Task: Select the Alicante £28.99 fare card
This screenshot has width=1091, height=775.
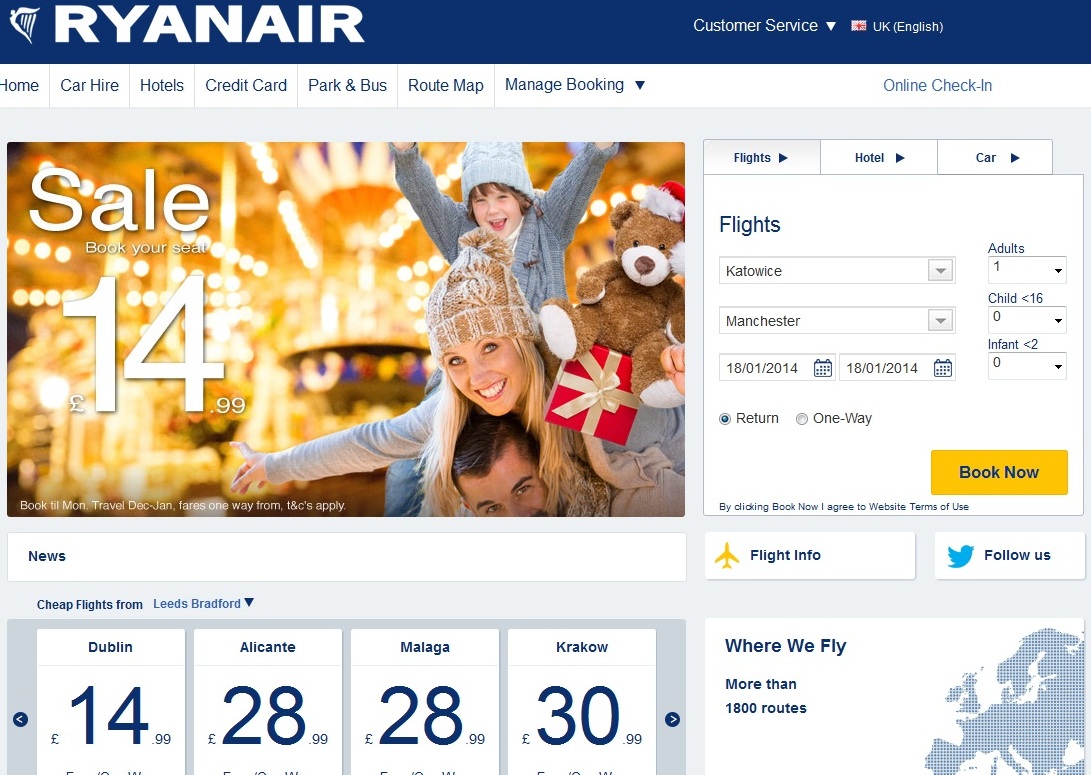Action: pyautogui.click(x=268, y=702)
